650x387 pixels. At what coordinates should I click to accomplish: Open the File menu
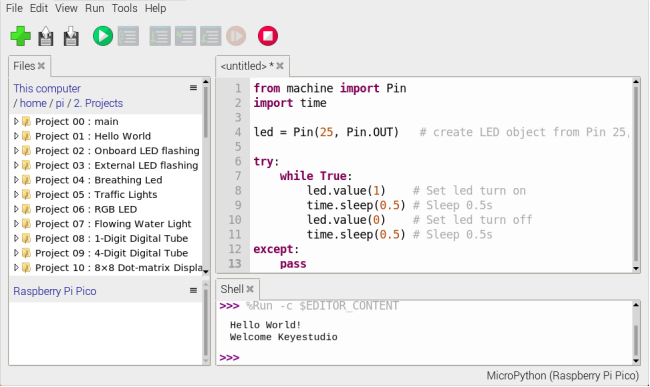(14, 8)
